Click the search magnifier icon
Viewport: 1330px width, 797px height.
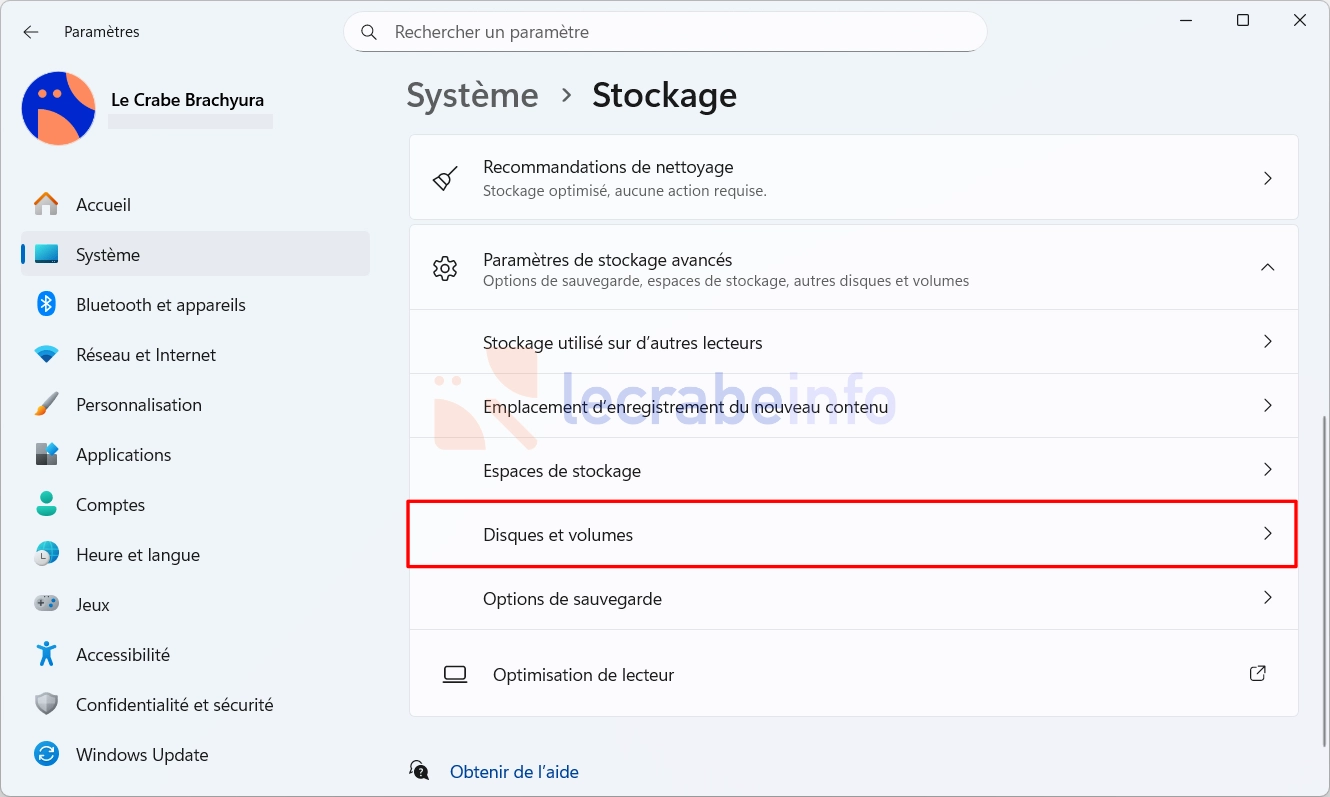[x=369, y=32]
